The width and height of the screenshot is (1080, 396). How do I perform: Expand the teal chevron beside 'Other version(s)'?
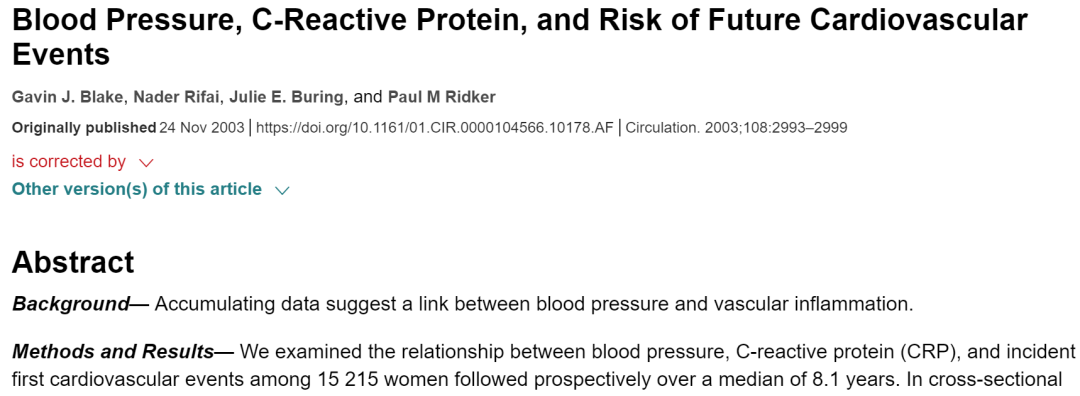point(282,190)
